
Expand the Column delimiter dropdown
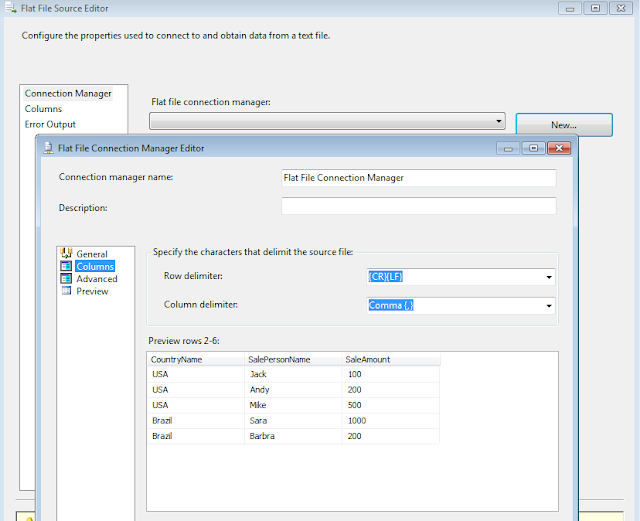coord(549,306)
